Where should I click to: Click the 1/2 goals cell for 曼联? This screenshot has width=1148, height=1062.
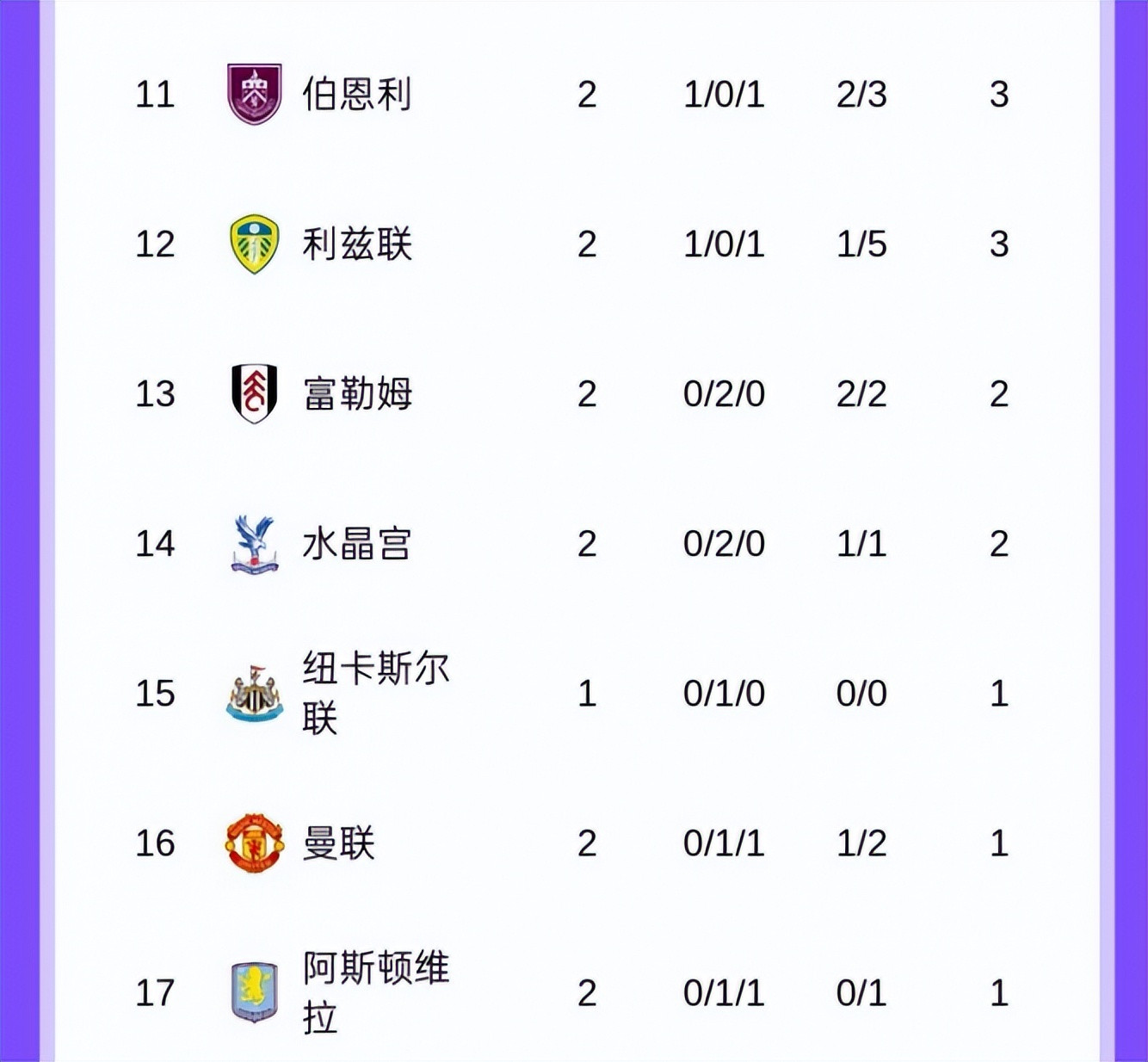(x=861, y=843)
